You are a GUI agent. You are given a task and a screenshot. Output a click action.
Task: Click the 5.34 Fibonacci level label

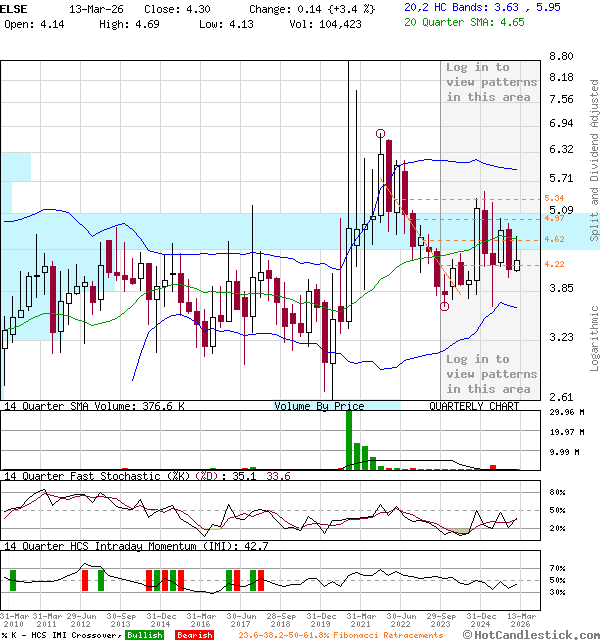point(554,198)
